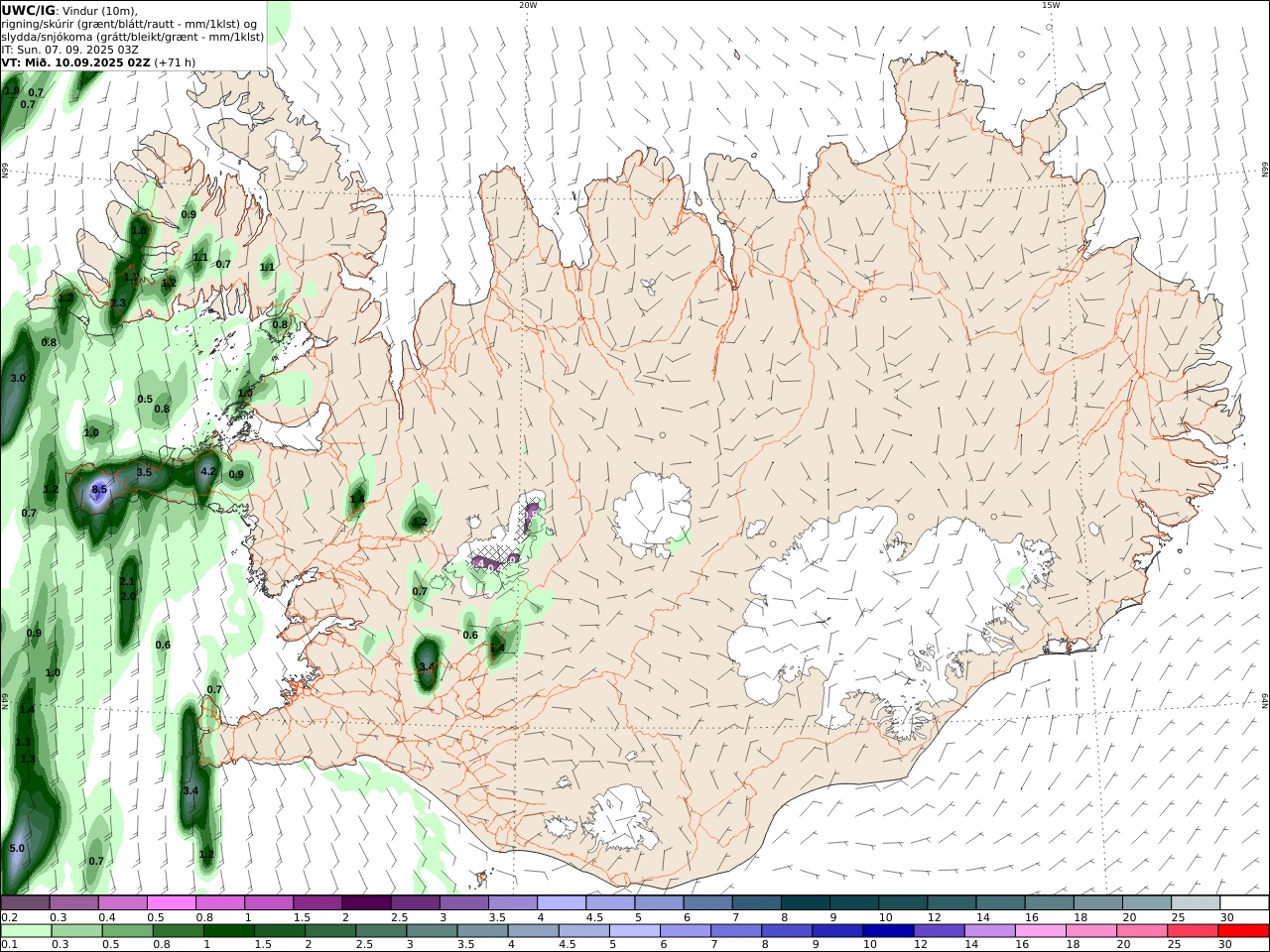Select the 3.0 precipitation value
The height and width of the screenshot is (952, 1270).
(x=18, y=379)
